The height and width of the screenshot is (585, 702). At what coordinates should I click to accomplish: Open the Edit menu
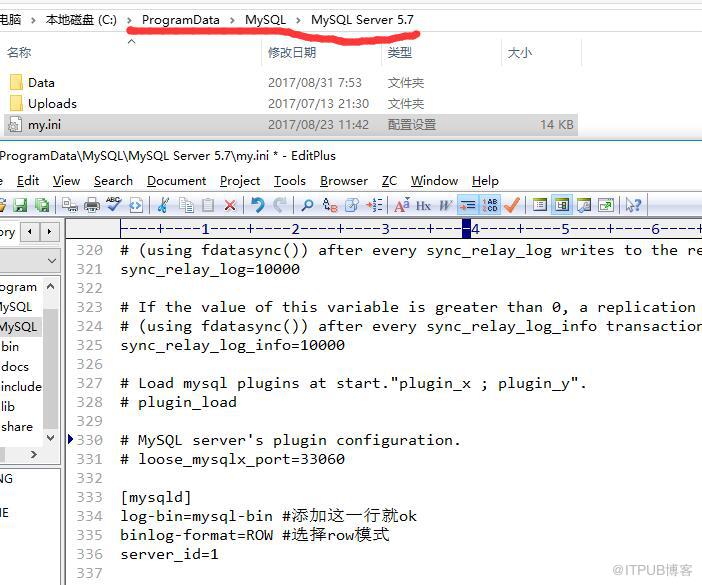click(x=28, y=181)
